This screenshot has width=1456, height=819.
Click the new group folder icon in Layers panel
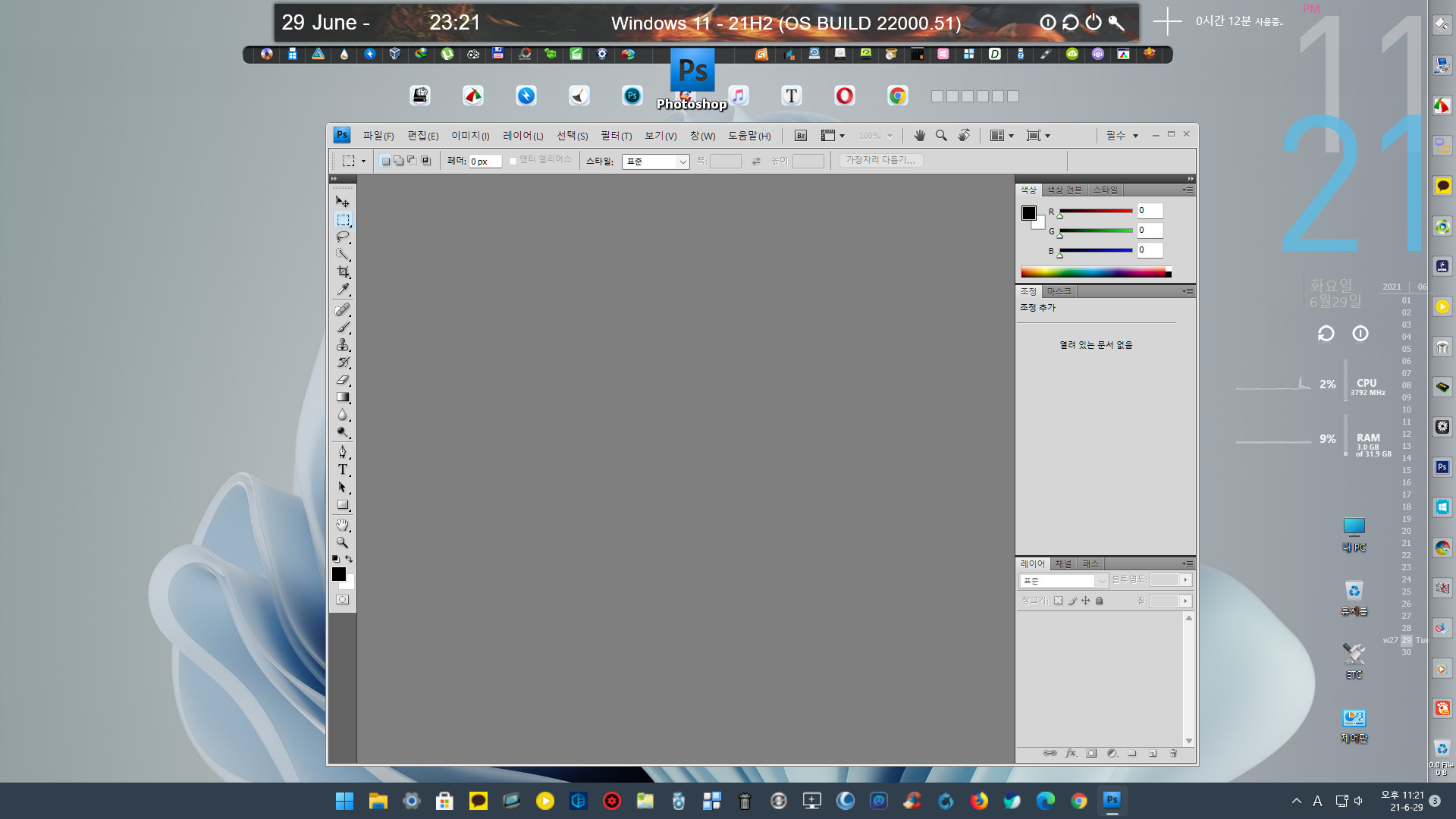pos(1132,753)
